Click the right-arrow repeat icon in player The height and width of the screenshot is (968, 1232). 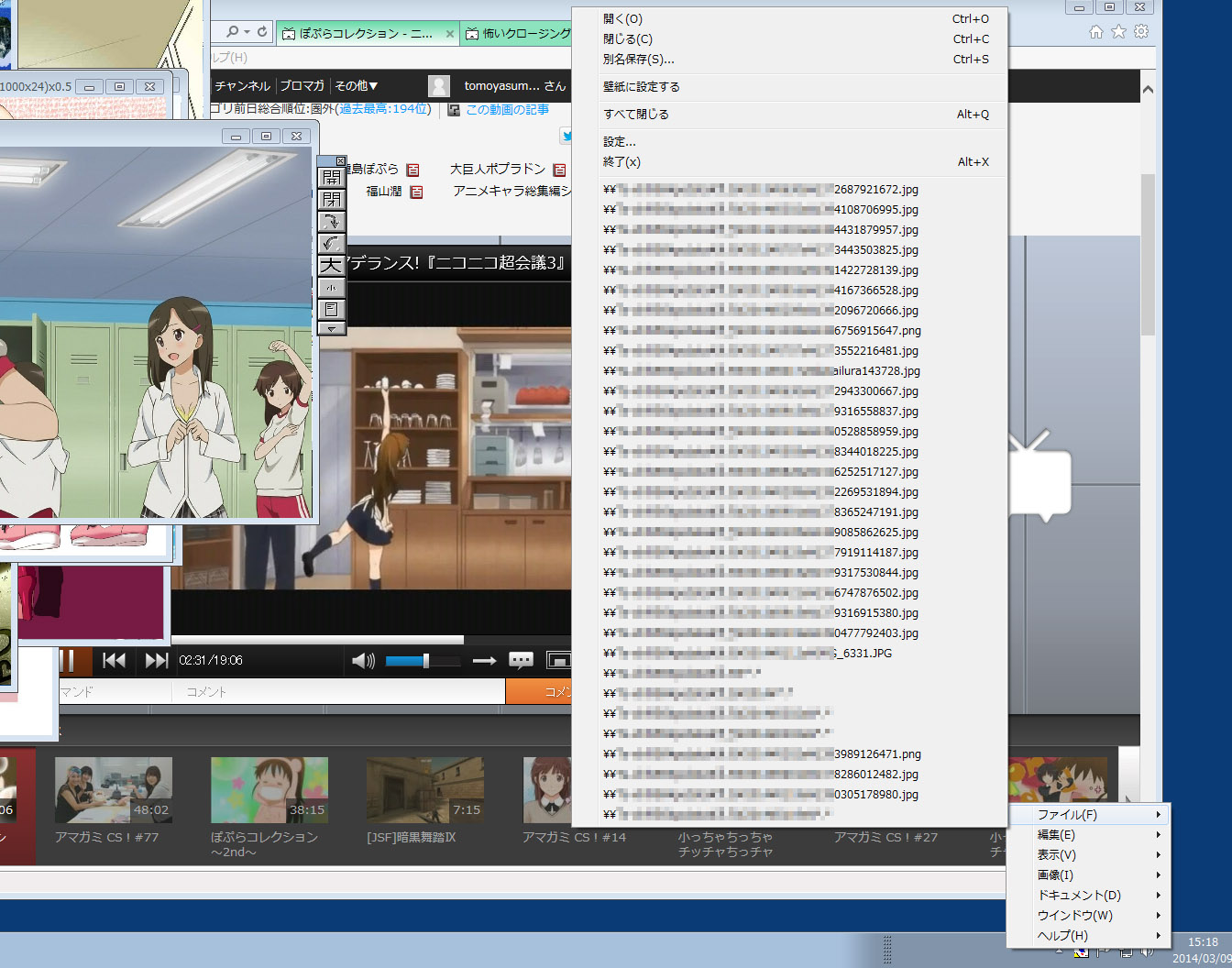click(x=484, y=660)
